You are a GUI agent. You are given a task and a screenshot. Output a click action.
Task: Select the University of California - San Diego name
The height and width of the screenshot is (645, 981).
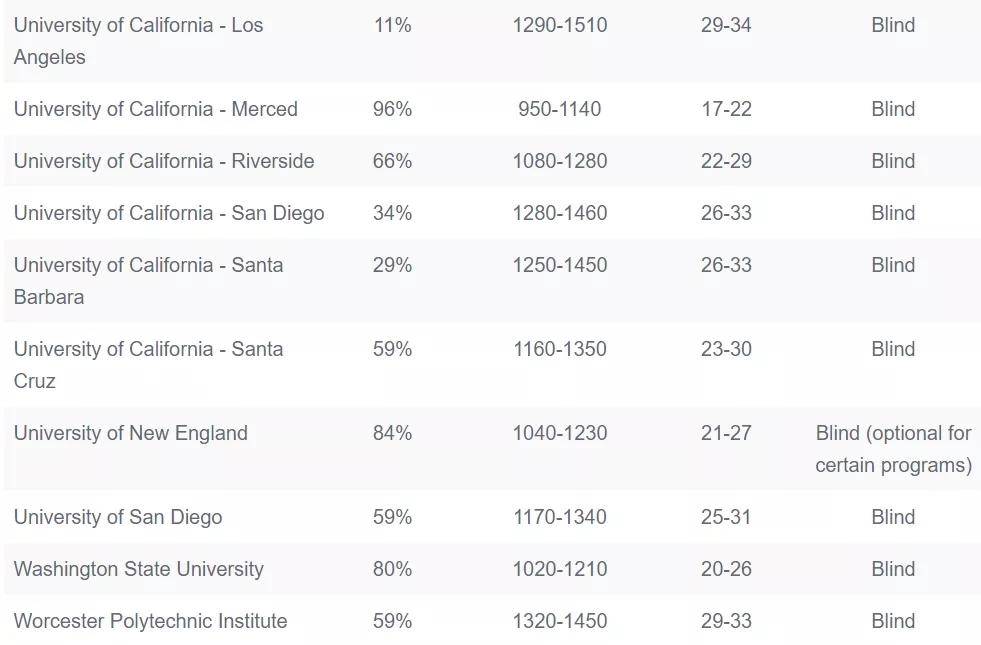coord(169,213)
